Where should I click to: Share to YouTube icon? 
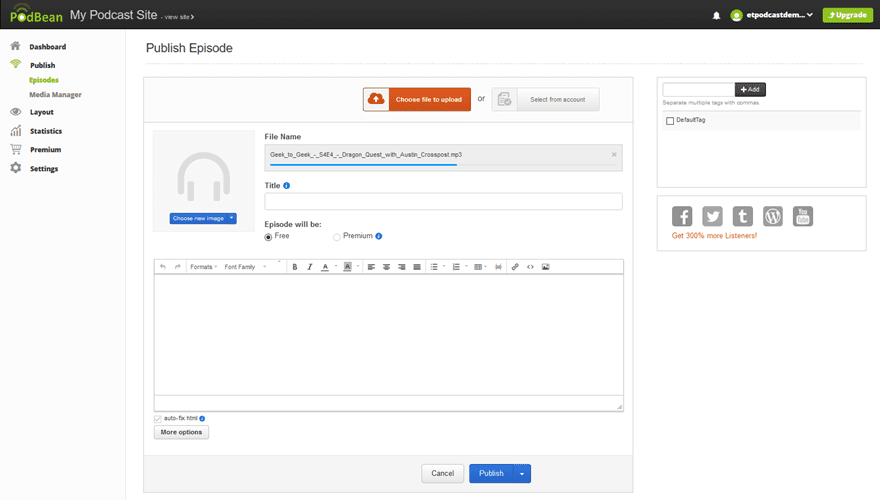pos(803,216)
